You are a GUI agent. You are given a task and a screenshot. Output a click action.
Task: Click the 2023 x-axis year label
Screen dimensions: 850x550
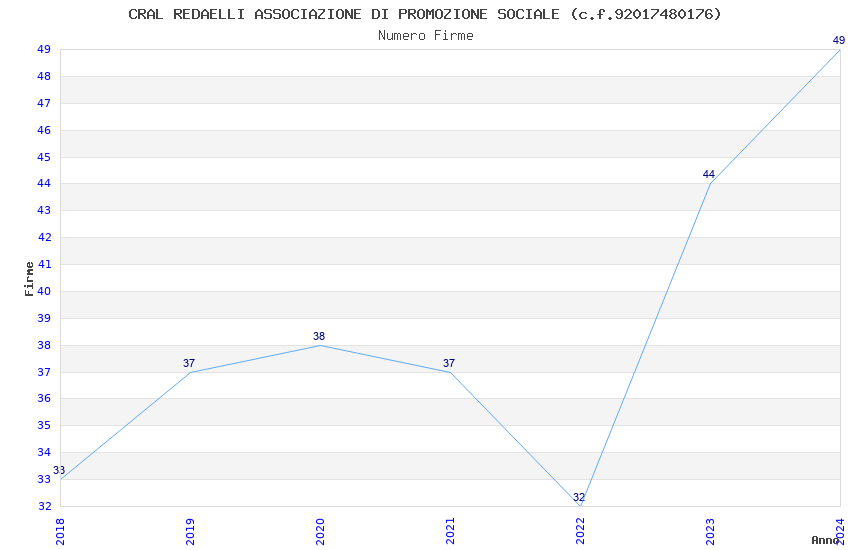point(710,532)
